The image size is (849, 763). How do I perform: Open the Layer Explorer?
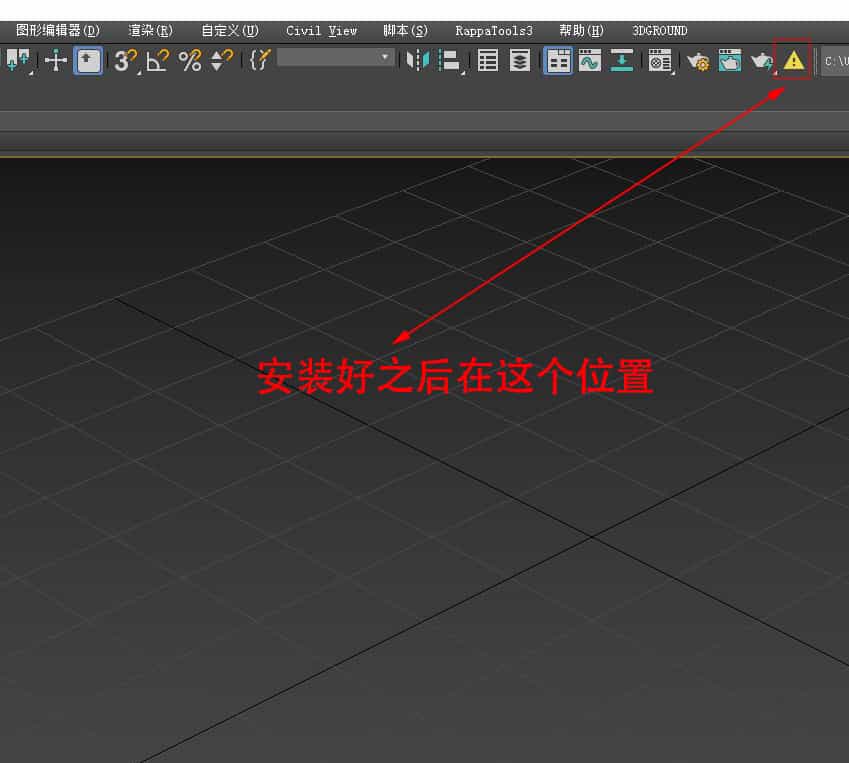pos(520,61)
